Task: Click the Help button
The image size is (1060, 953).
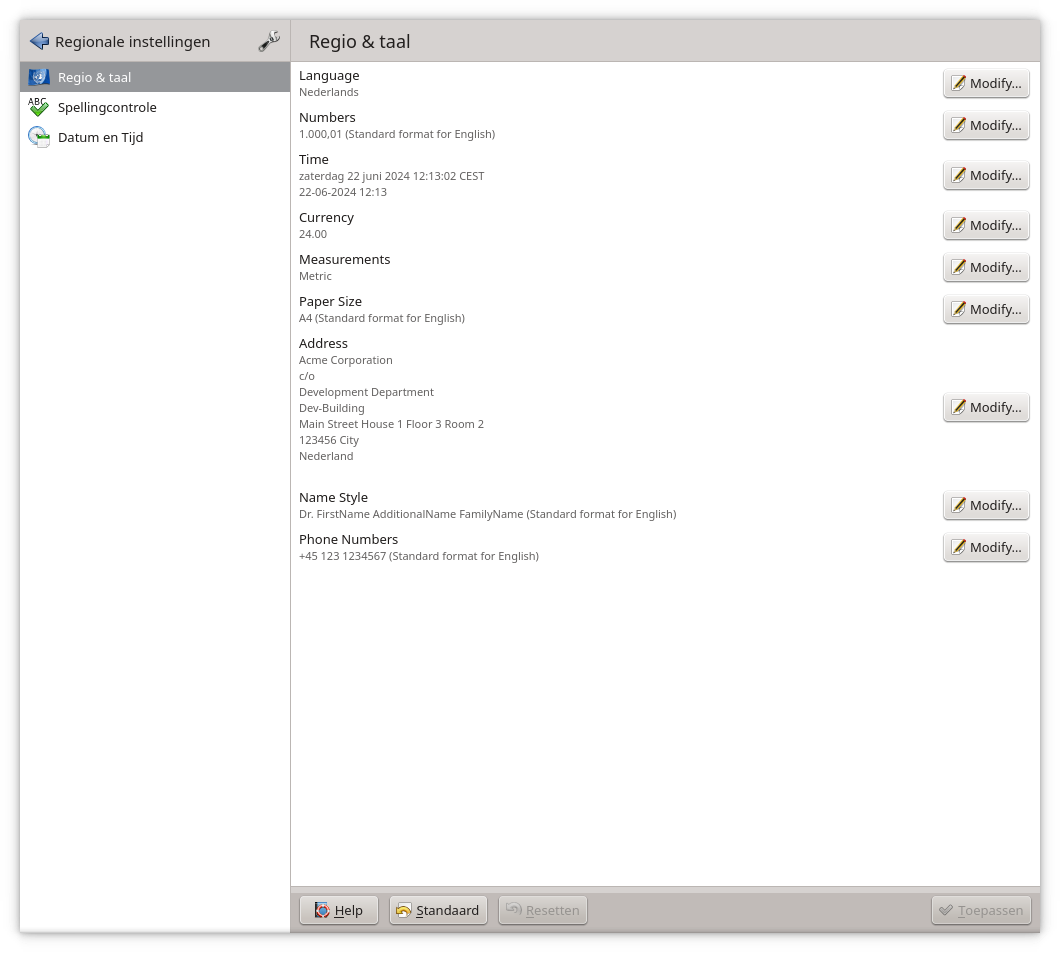Action: click(339, 910)
